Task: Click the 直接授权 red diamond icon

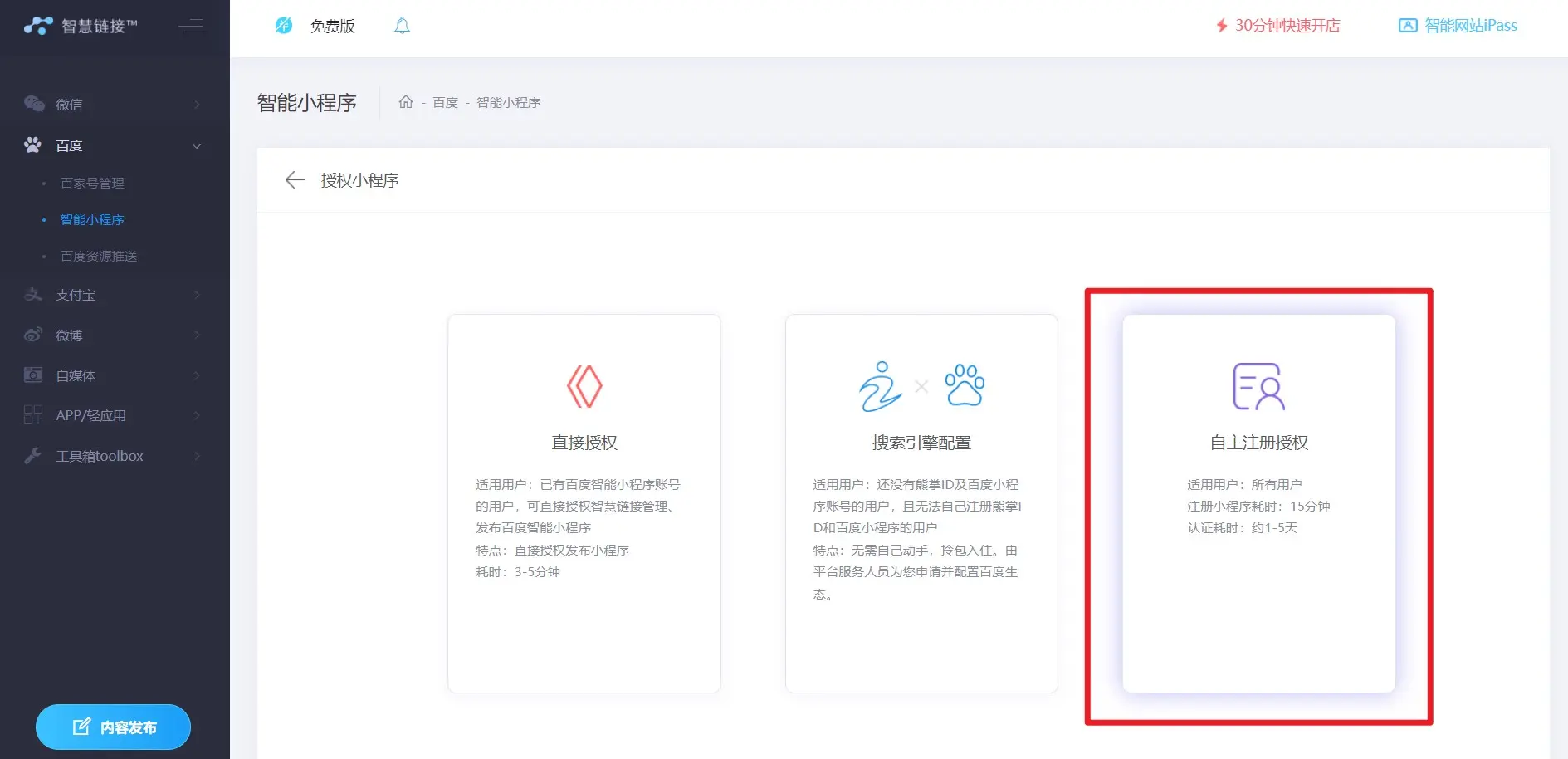Action: [584, 386]
